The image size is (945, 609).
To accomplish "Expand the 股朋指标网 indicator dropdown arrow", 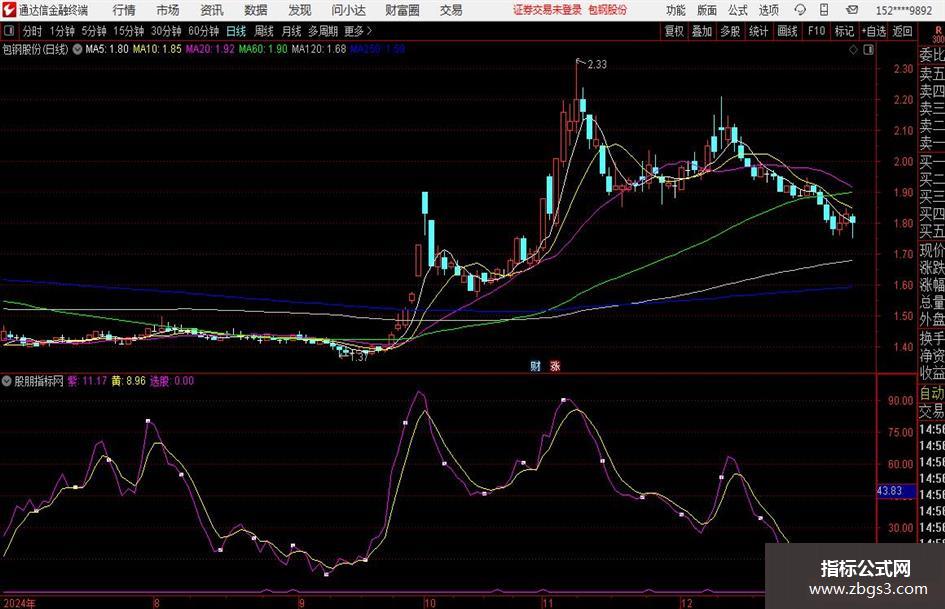I will [x=7, y=381].
